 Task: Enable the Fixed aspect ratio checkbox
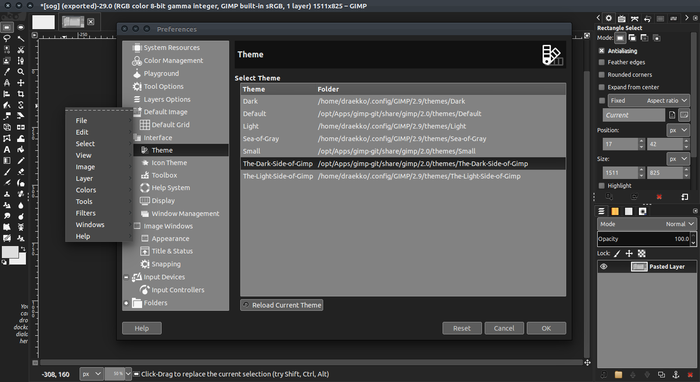pos(602,100)
